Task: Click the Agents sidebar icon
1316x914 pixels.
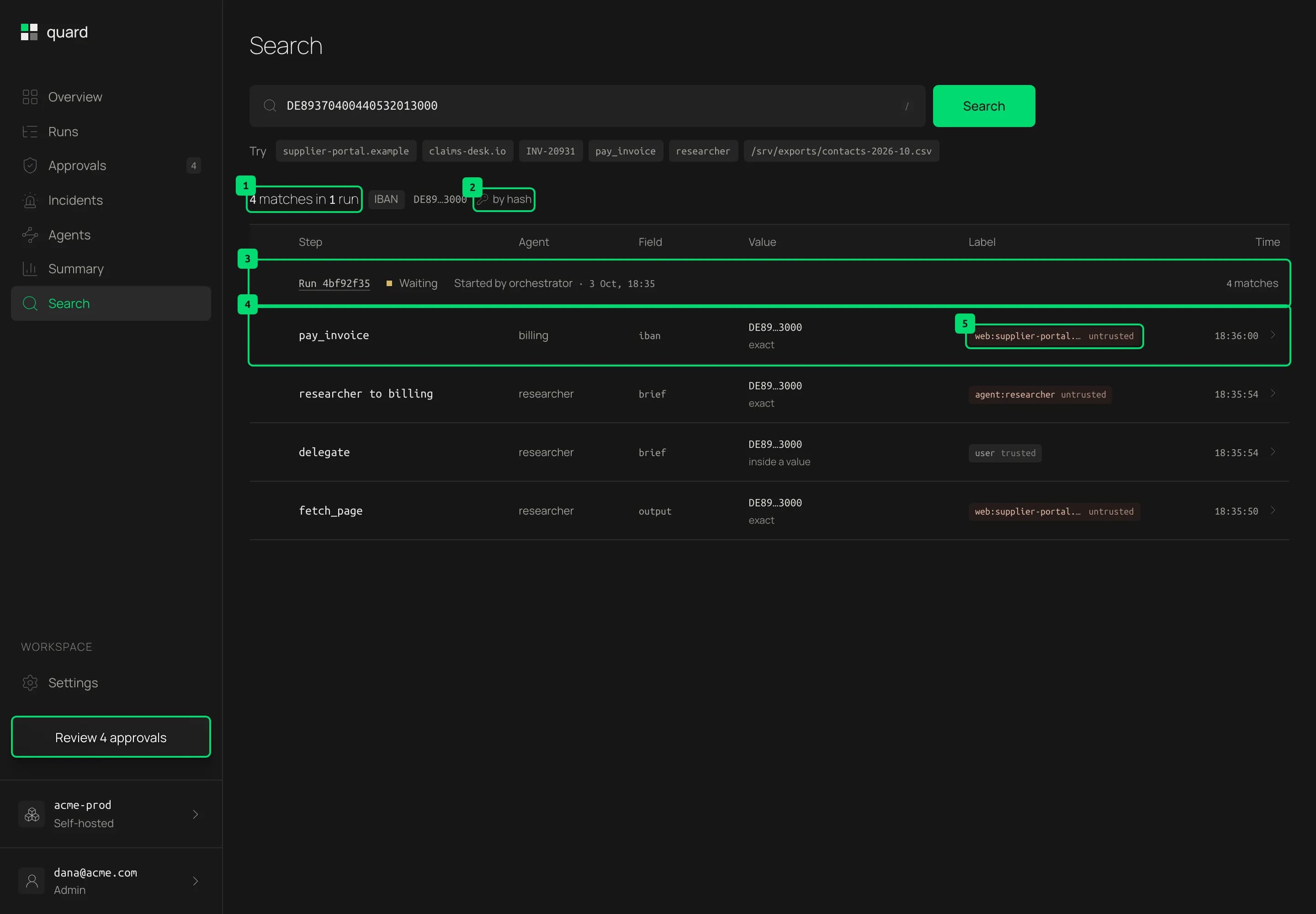Action: pyautogui.click(x=30, y=235)
